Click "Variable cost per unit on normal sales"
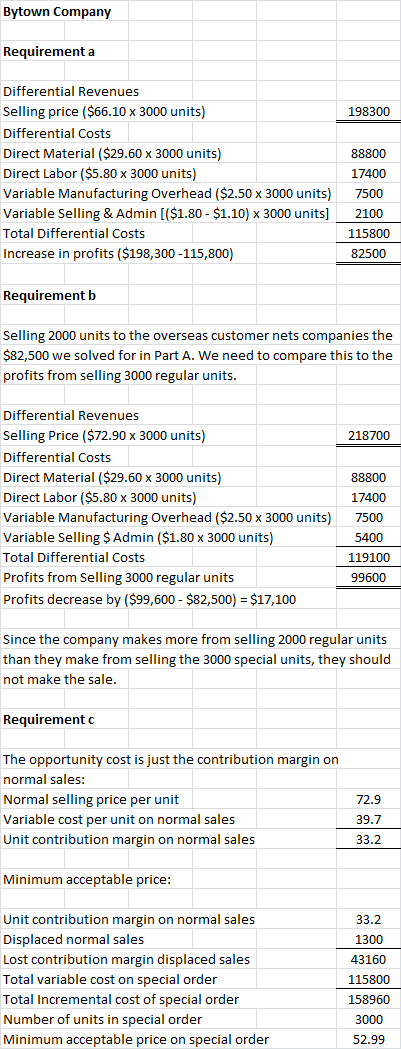 [119, 819]
